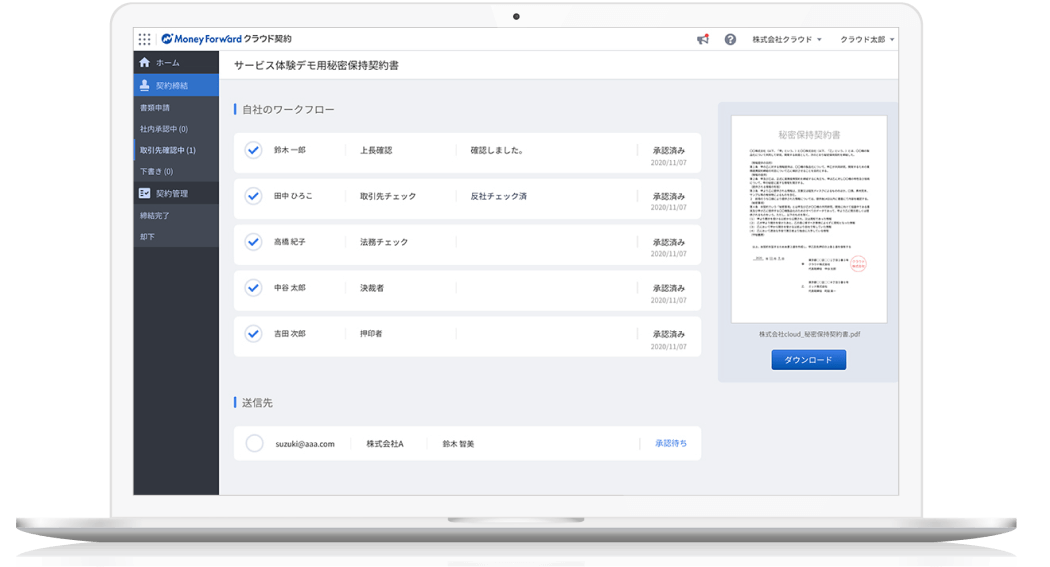Go to ホーム in sidebar
Image resolution: width=1050 pixels, height=567 pixels.
[x=167, y=62]
